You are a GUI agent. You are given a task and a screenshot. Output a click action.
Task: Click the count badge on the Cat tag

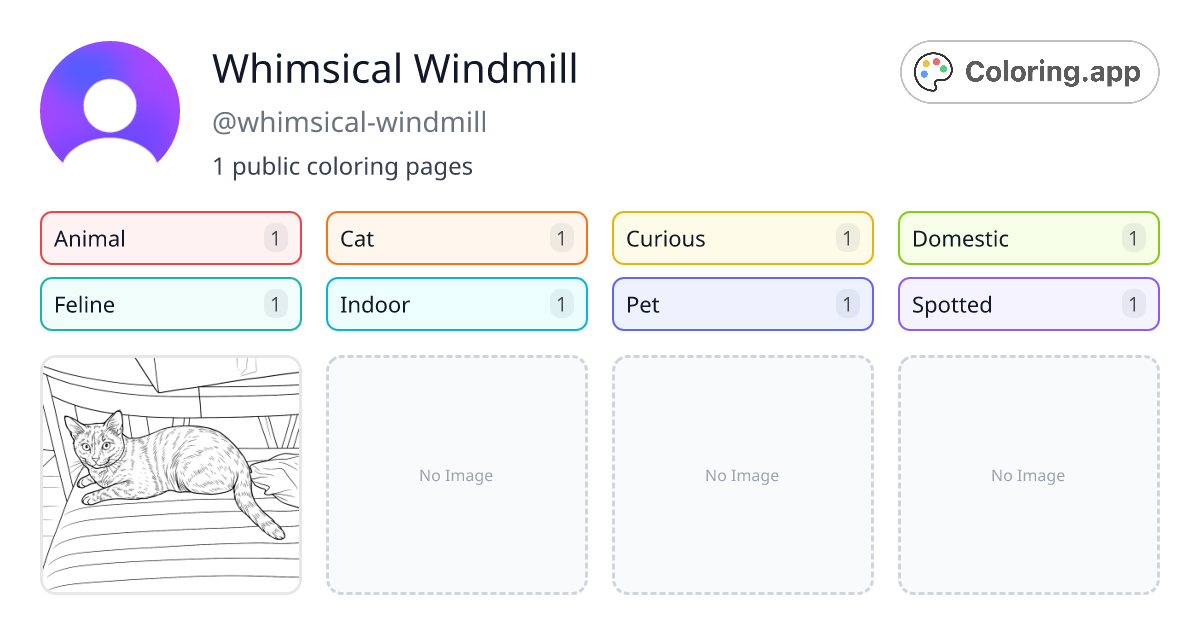(561, 238)
